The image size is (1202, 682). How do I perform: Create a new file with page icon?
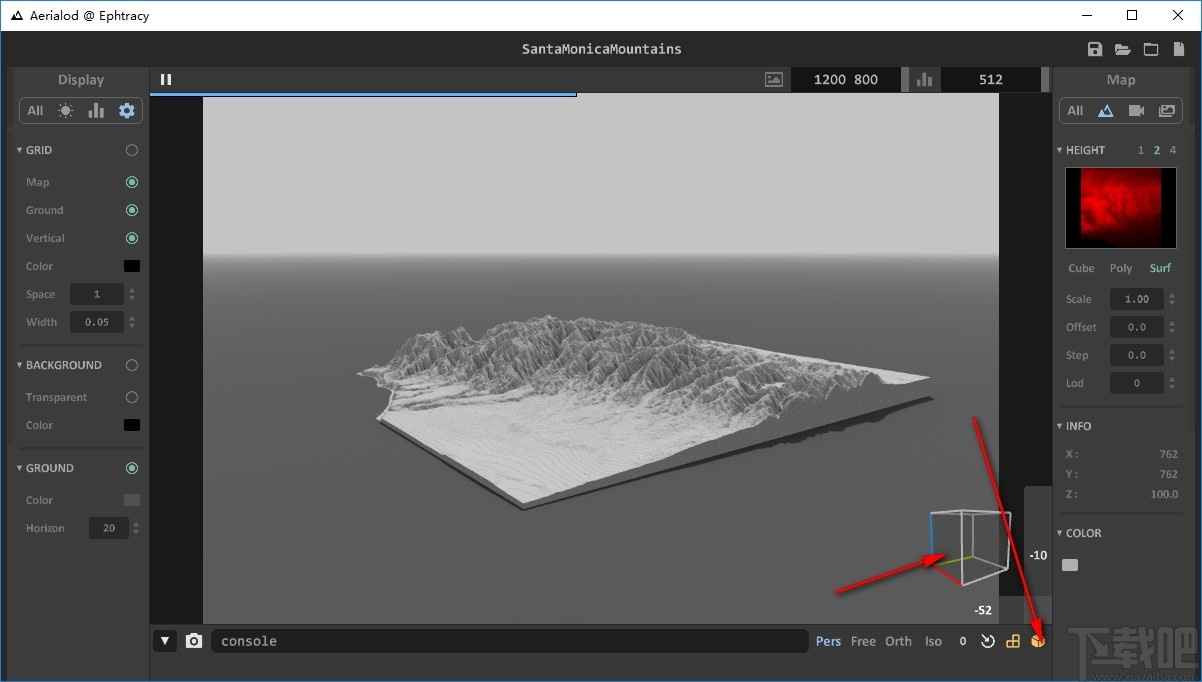1179,49
